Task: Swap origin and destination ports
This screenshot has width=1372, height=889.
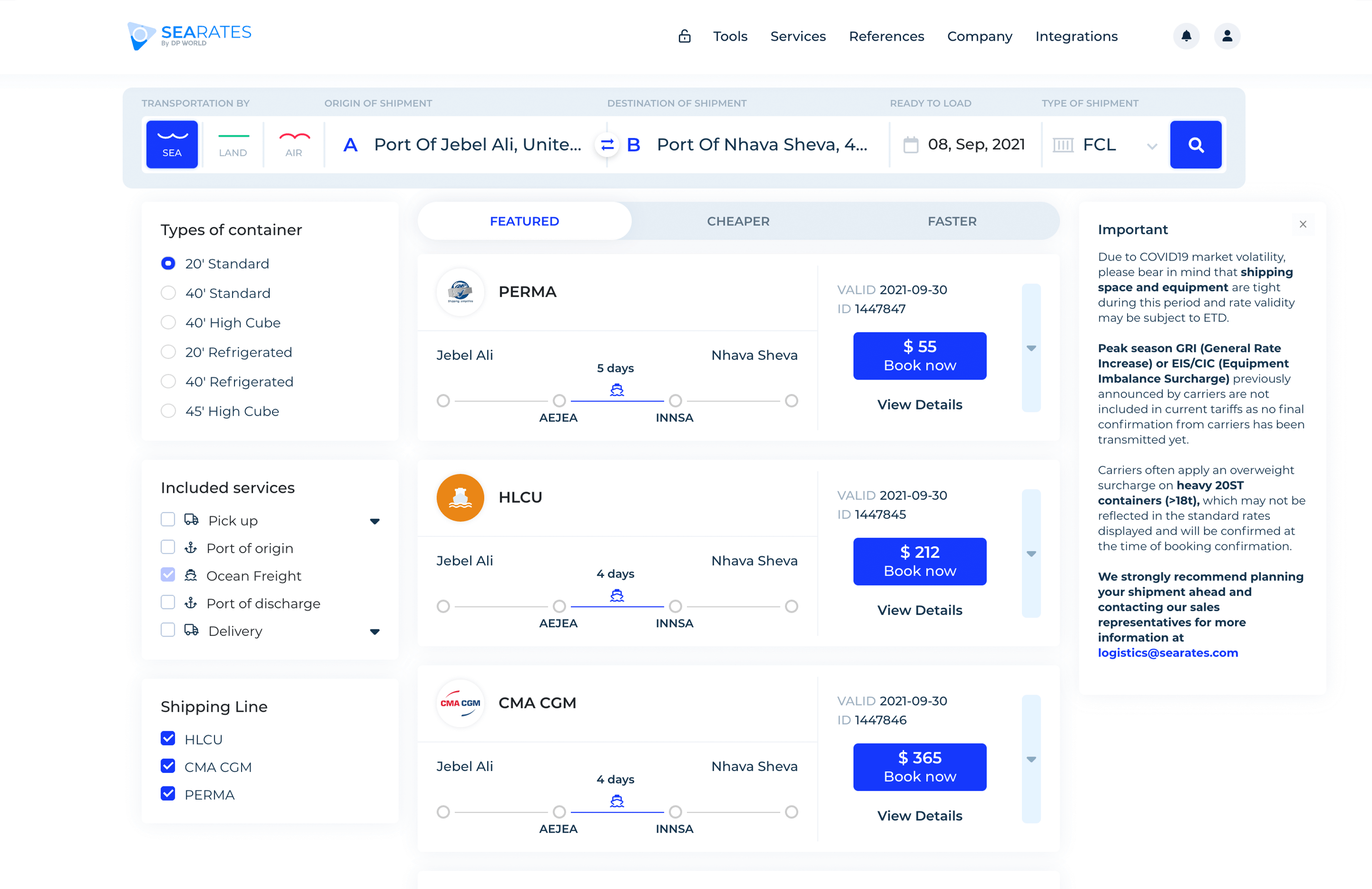Action: pyautogui.click(x=607, y=145)
